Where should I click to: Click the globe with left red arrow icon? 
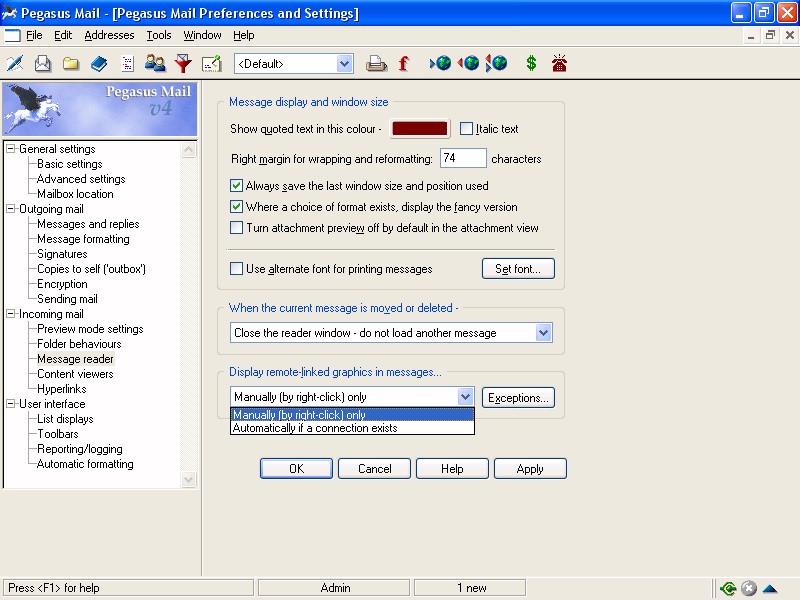[x=468, y=63]
